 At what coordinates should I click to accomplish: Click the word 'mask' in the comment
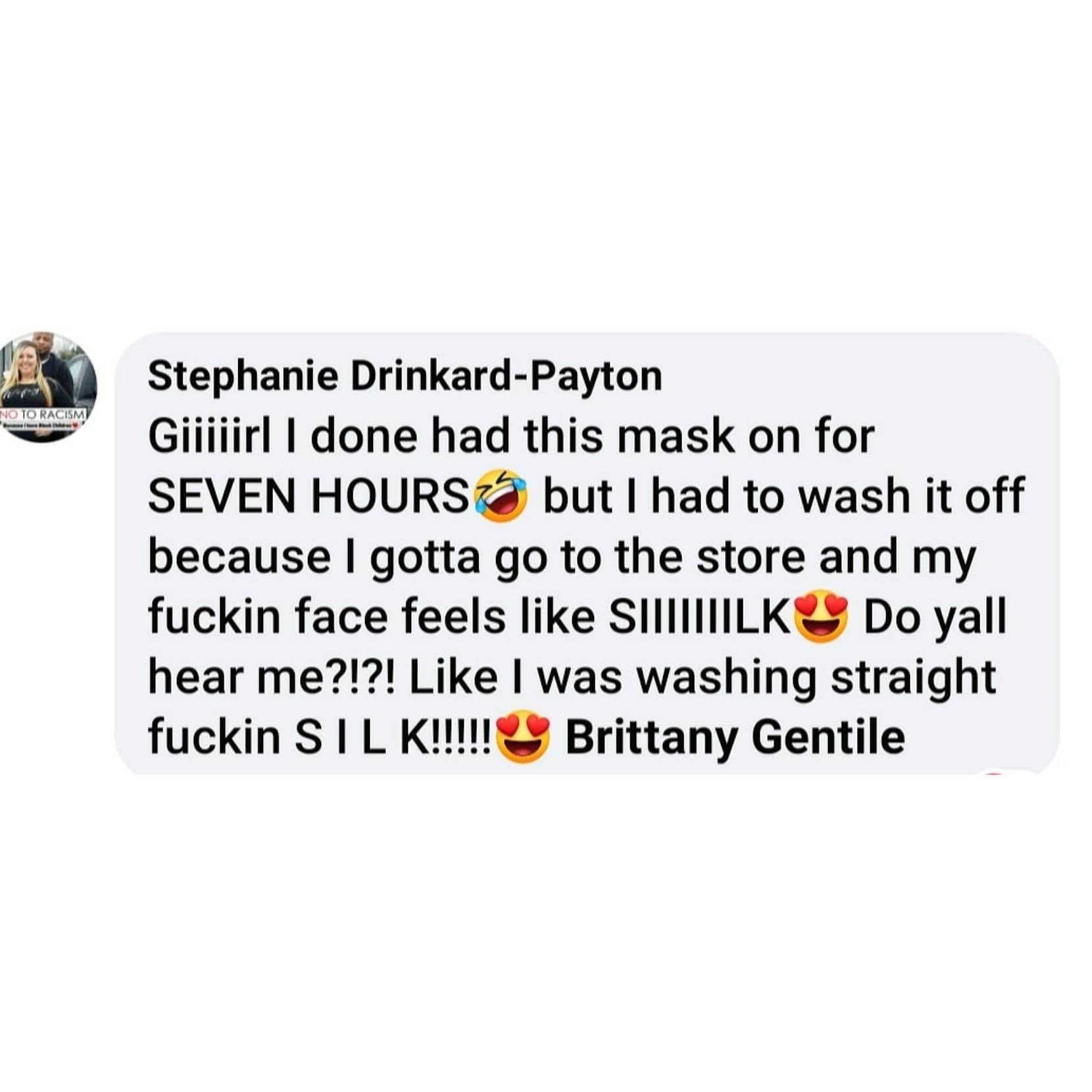click(x=676, y=436)
